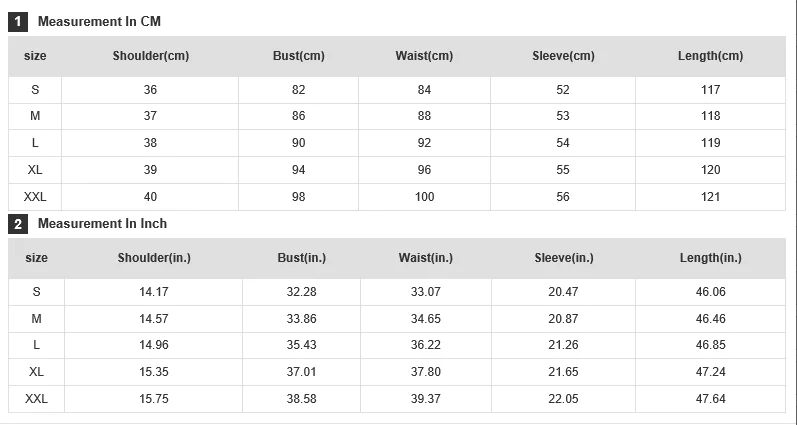This screenshot has width=797, height=425.
Task: Click the length value 119 for size L
Action: coord(711,143)
